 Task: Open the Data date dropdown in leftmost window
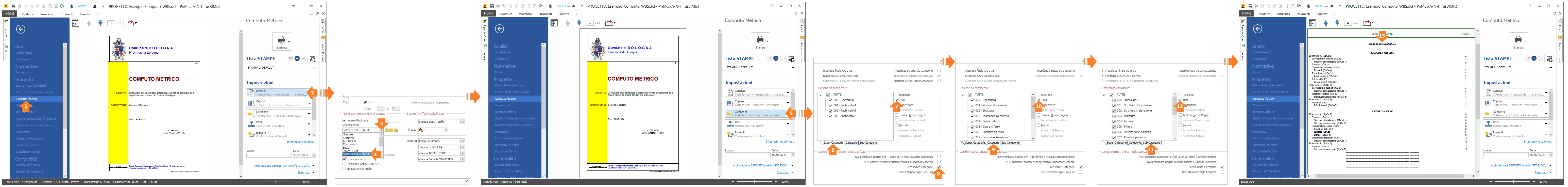[314, 155]
